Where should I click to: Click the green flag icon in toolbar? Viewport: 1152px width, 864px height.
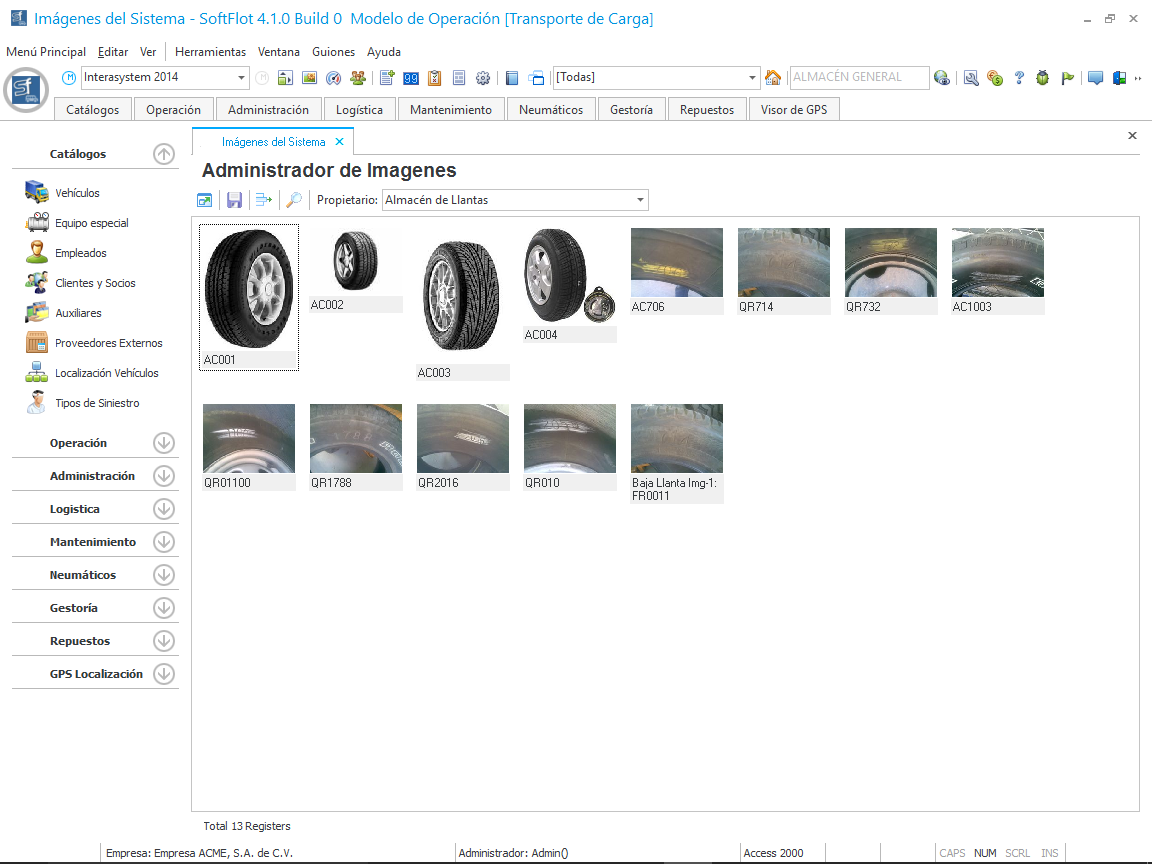1067,78
